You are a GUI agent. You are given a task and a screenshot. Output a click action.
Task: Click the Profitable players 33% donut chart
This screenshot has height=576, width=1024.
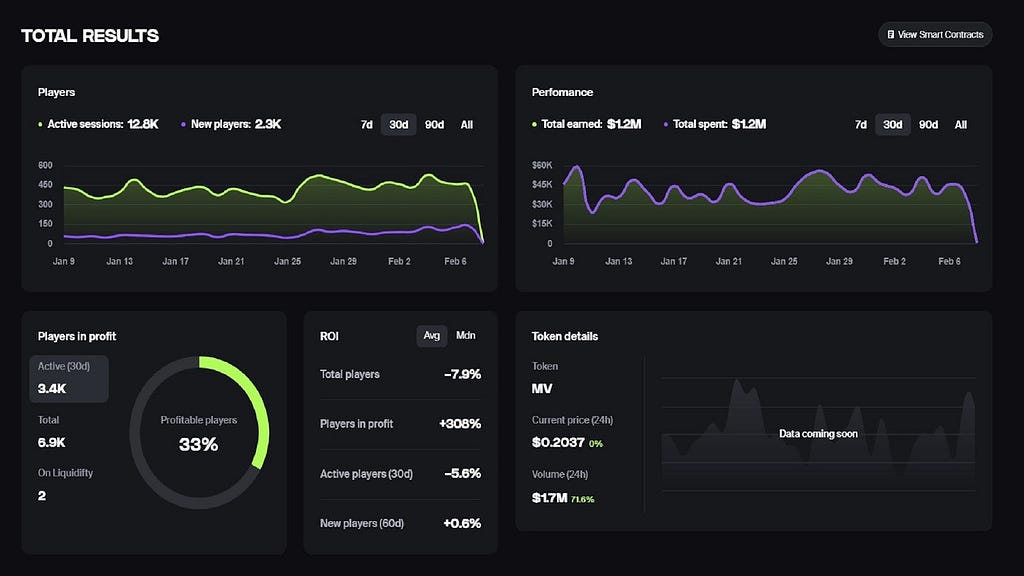point(199,432)
